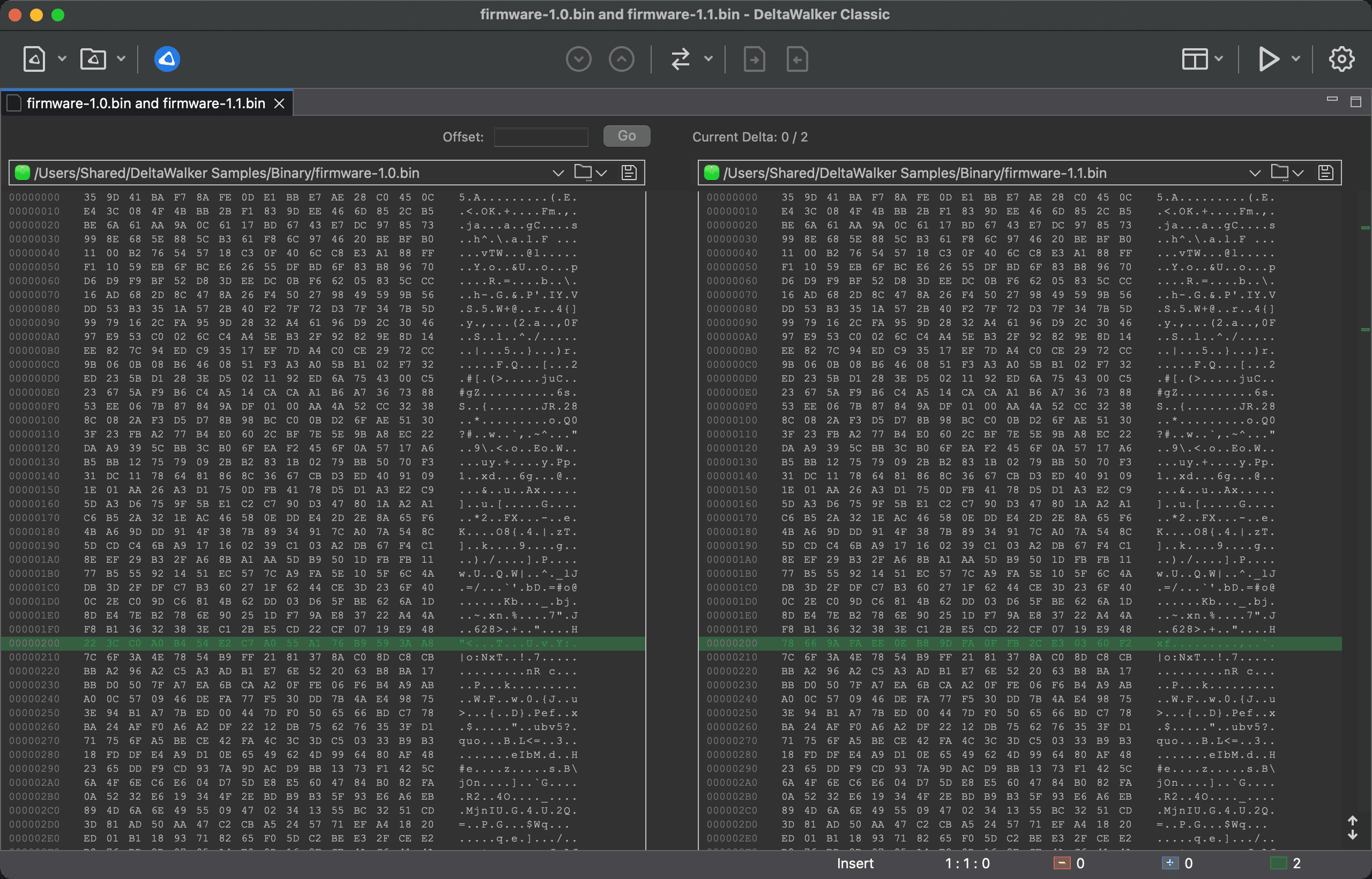Maximize the editor pane icon

pos(1356,102)
